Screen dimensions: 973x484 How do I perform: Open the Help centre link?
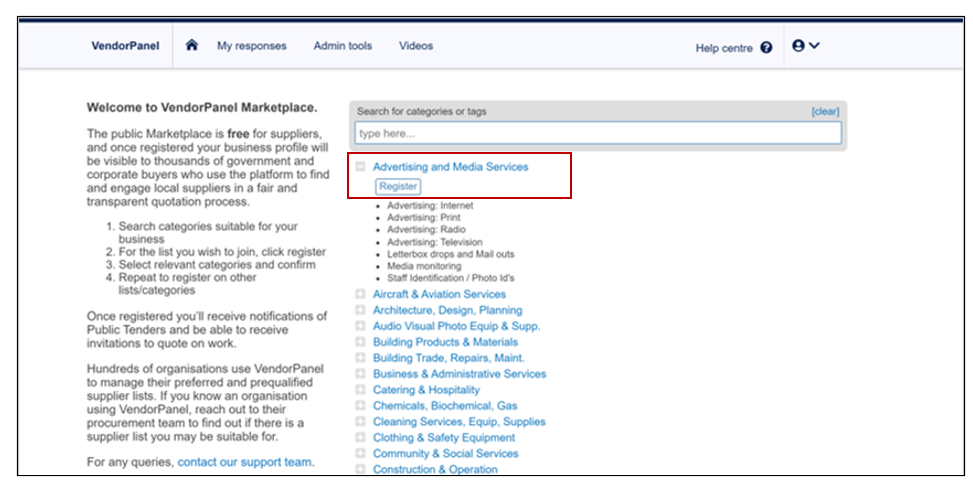click(x=724, y=48)
